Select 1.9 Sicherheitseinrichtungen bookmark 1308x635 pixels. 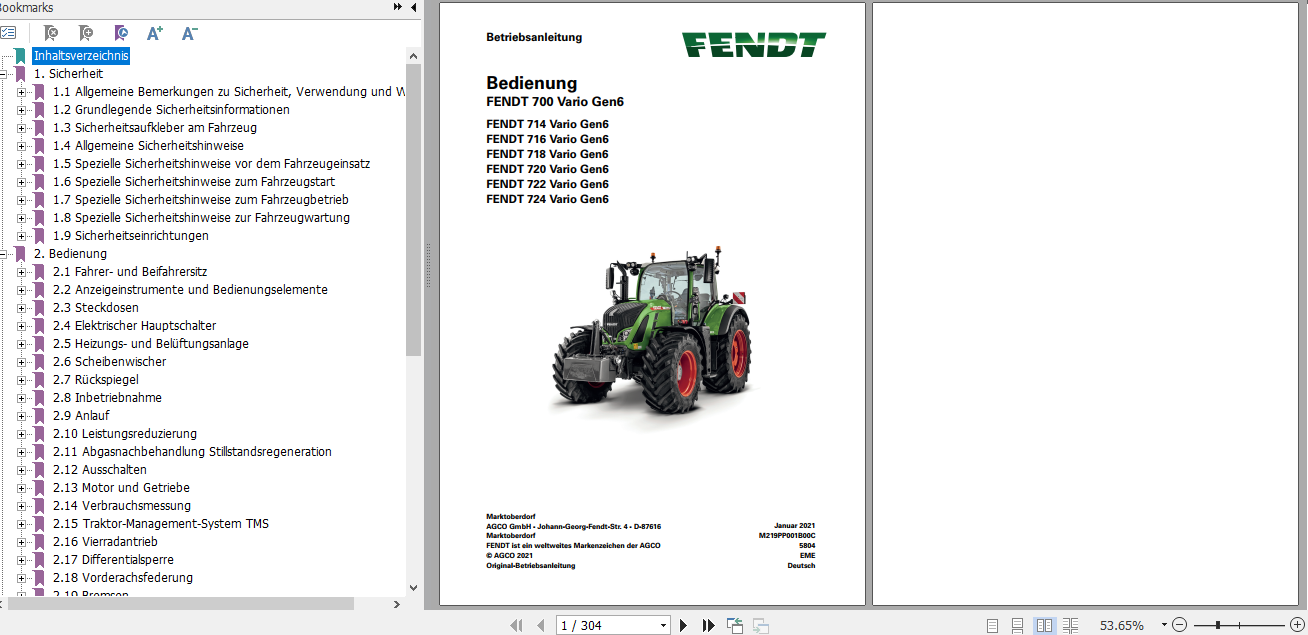click(x=131, y=236)
